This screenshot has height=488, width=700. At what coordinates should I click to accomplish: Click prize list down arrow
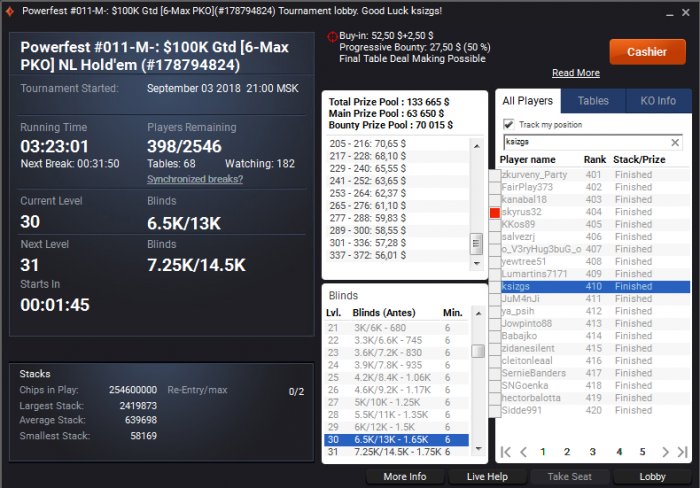[x=477, y=263]
